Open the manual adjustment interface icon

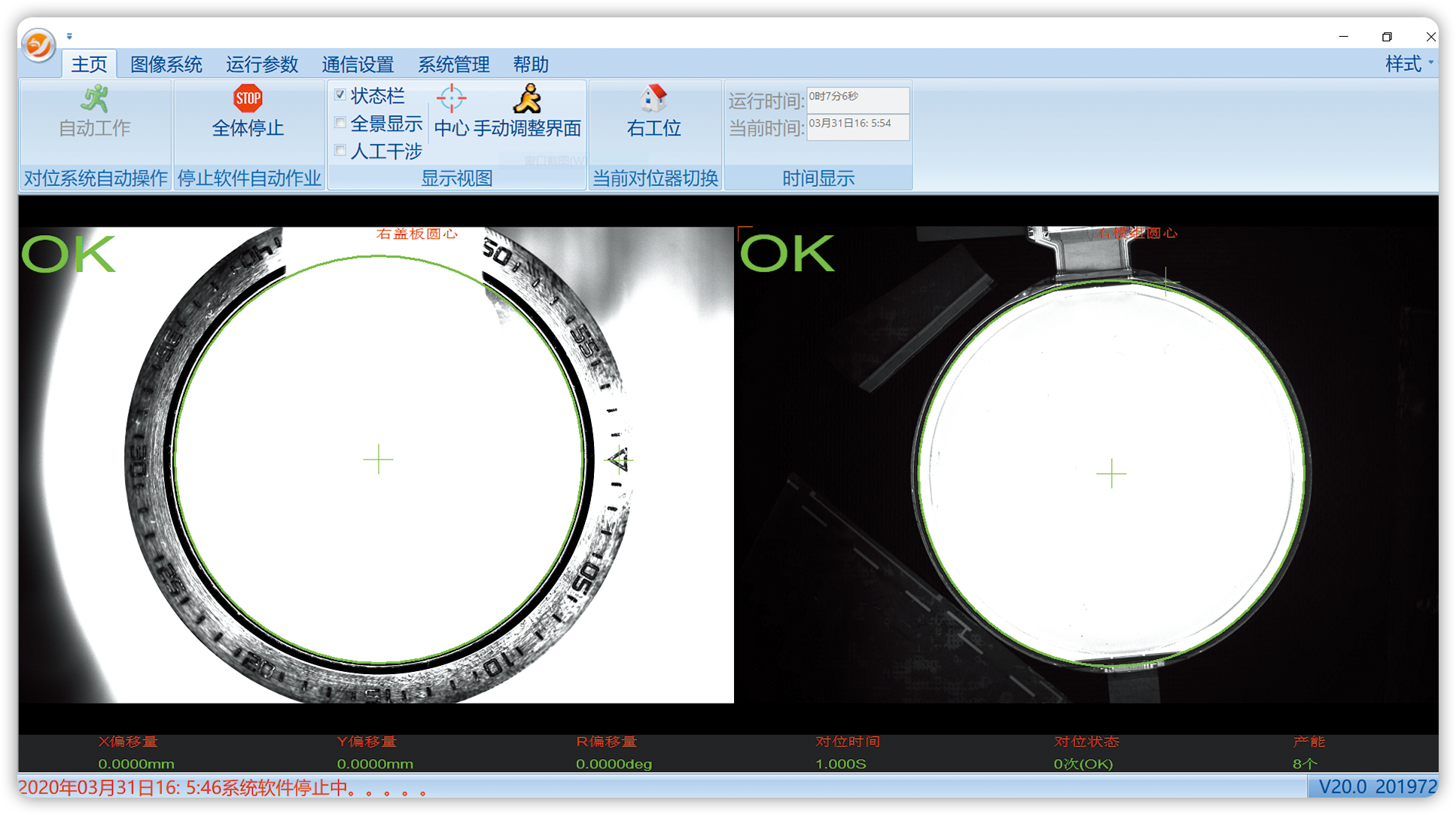[x=527, y=99]
